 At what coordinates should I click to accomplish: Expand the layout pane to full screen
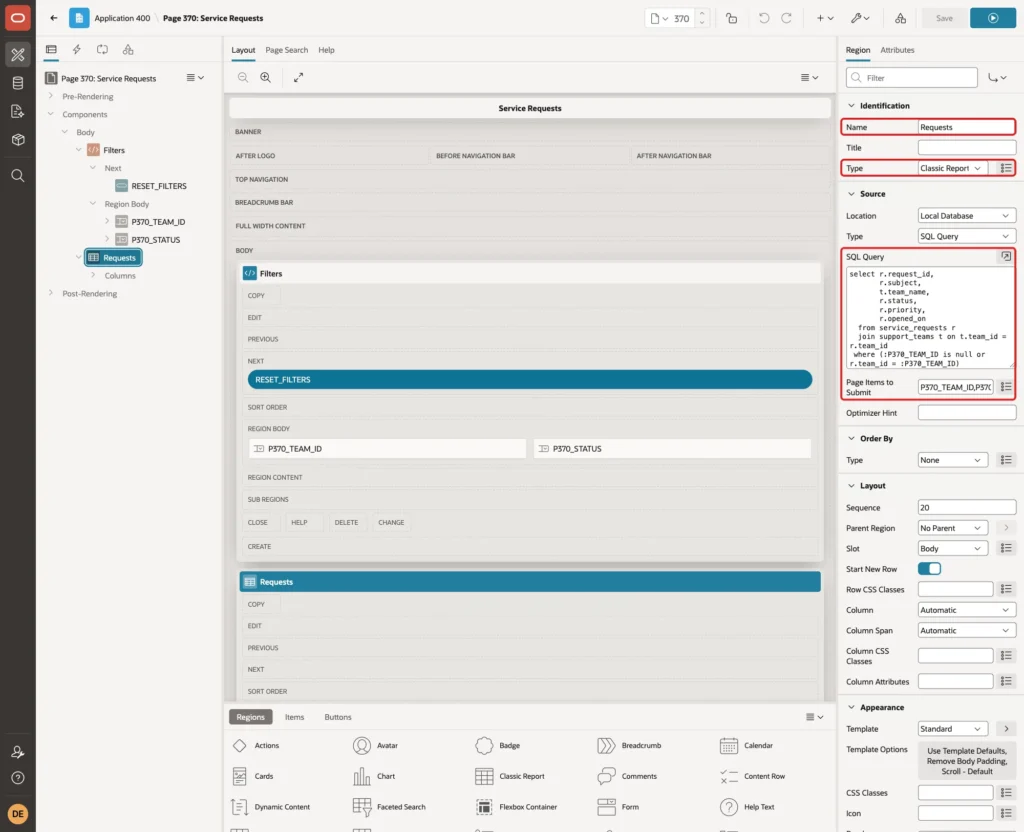[x=298, y=77]
